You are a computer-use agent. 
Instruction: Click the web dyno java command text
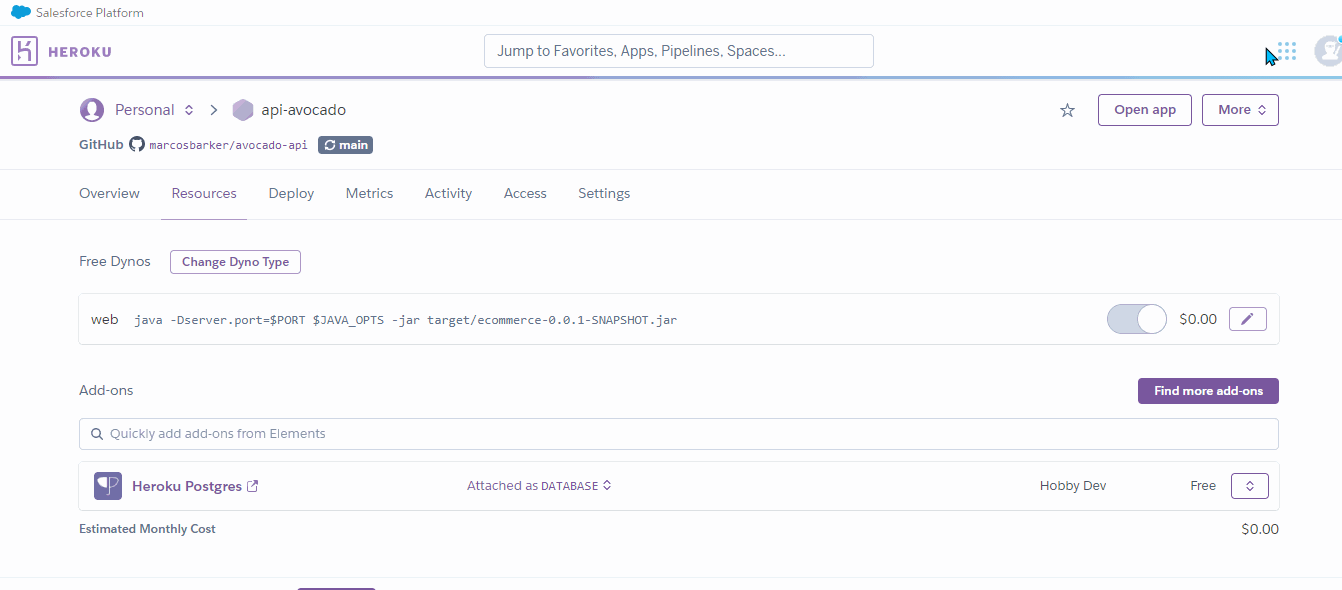click(x=406, y=320)
